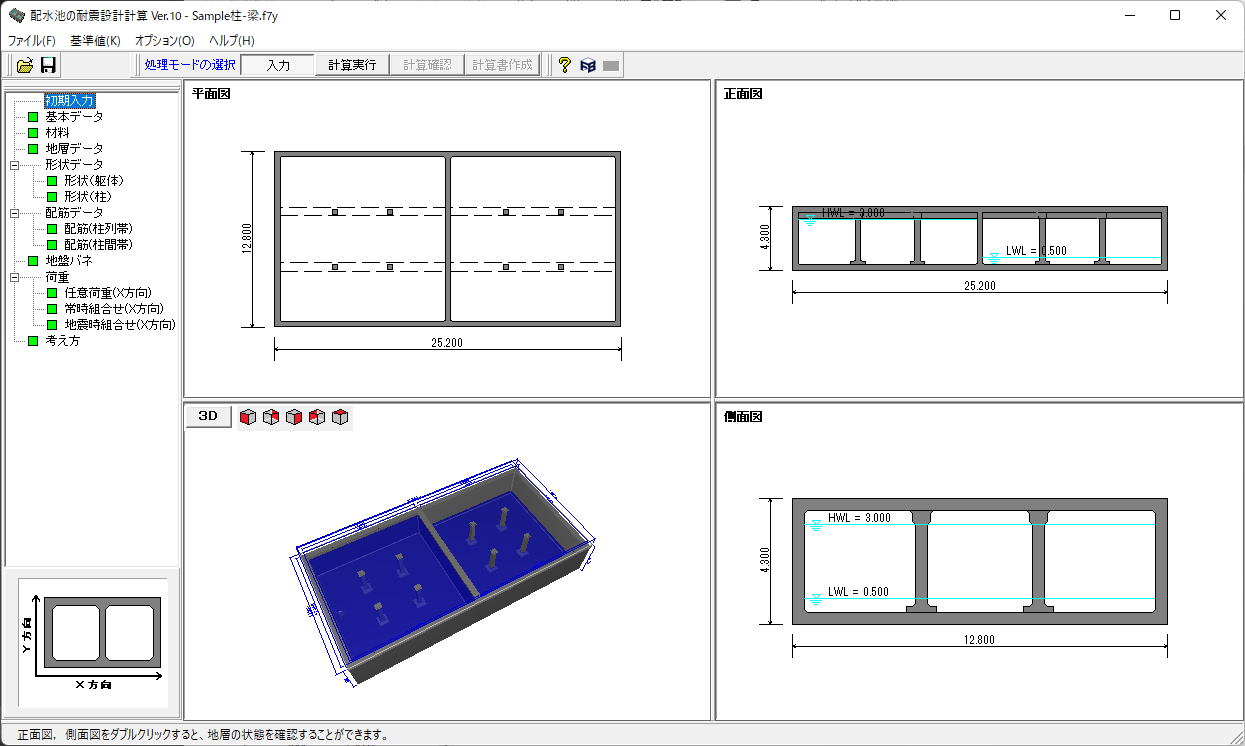Screen dimensions: 1245x746
Task: Click the green status icon beside 任意荷重(X方向)
Action: coord(52,293)
